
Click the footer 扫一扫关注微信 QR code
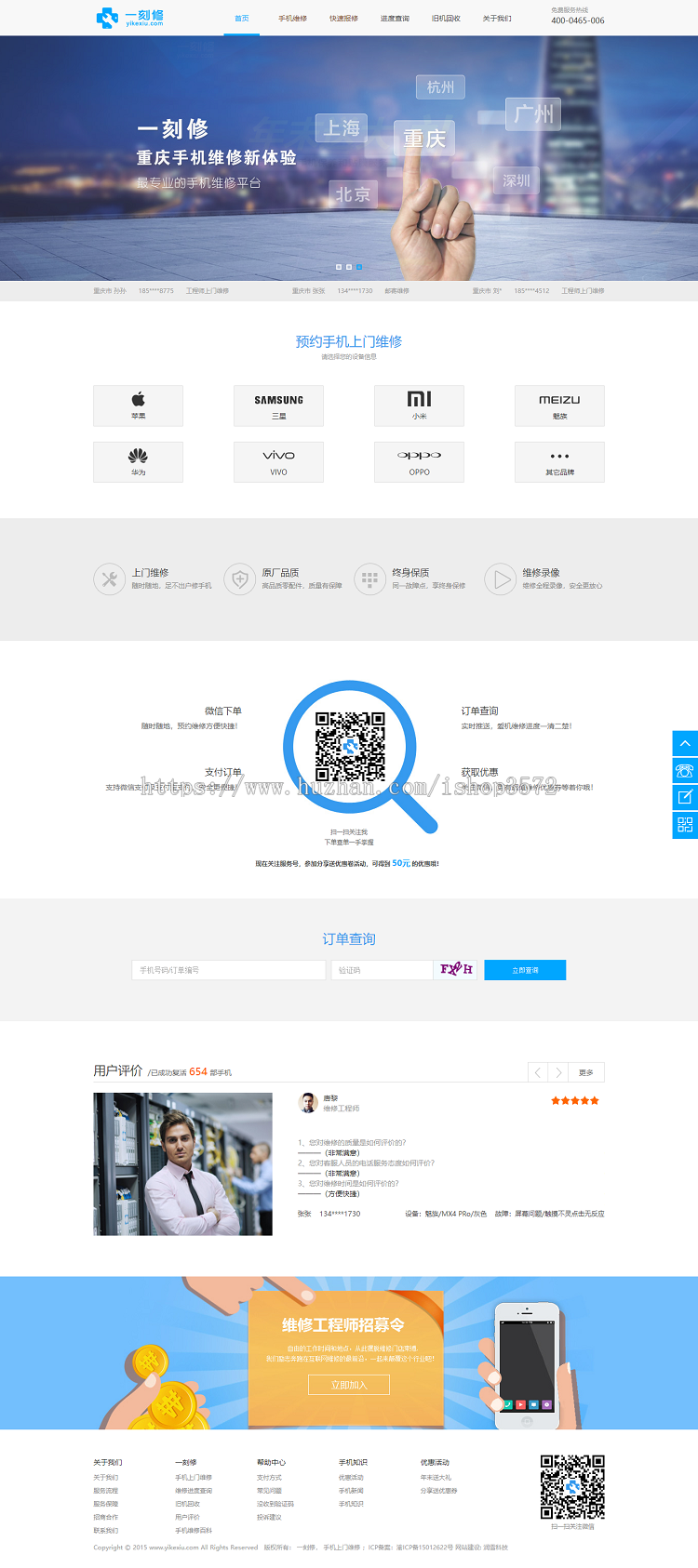pos(572,1487)
